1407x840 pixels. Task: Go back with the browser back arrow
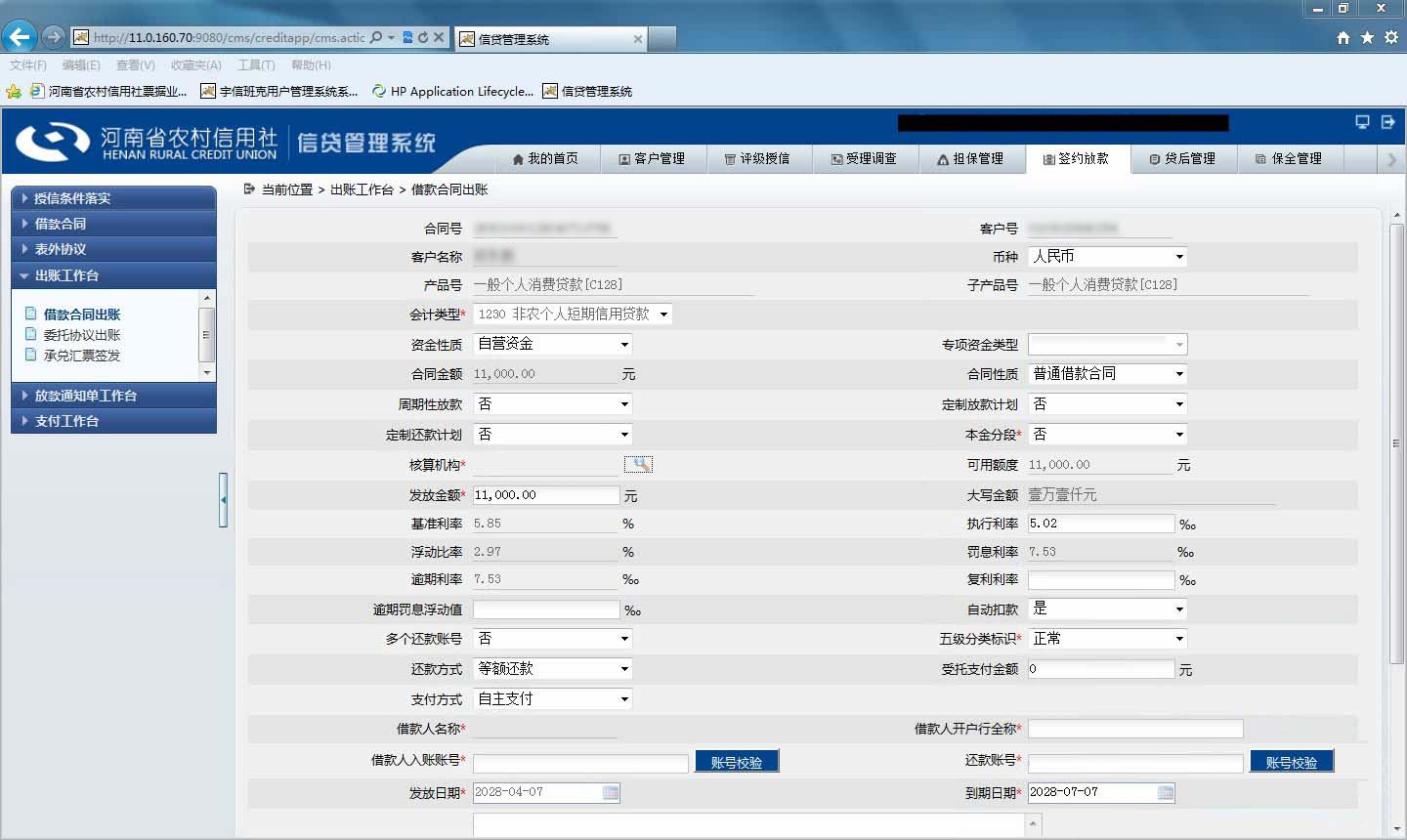coord(20,37)
